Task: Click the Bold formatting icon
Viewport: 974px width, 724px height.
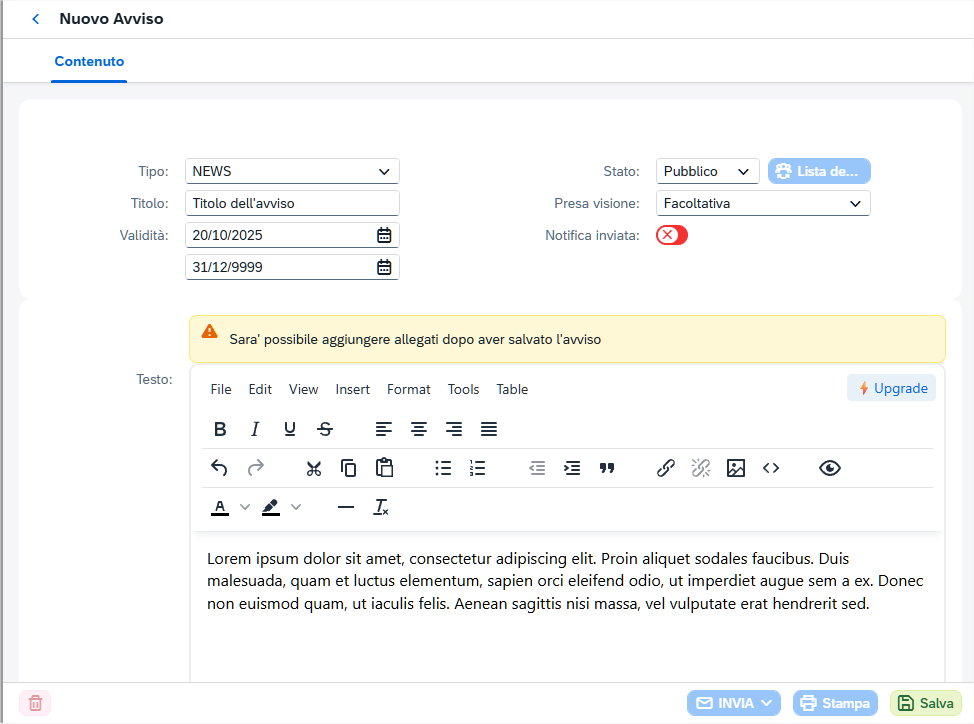Action: [x=220, y=429]
